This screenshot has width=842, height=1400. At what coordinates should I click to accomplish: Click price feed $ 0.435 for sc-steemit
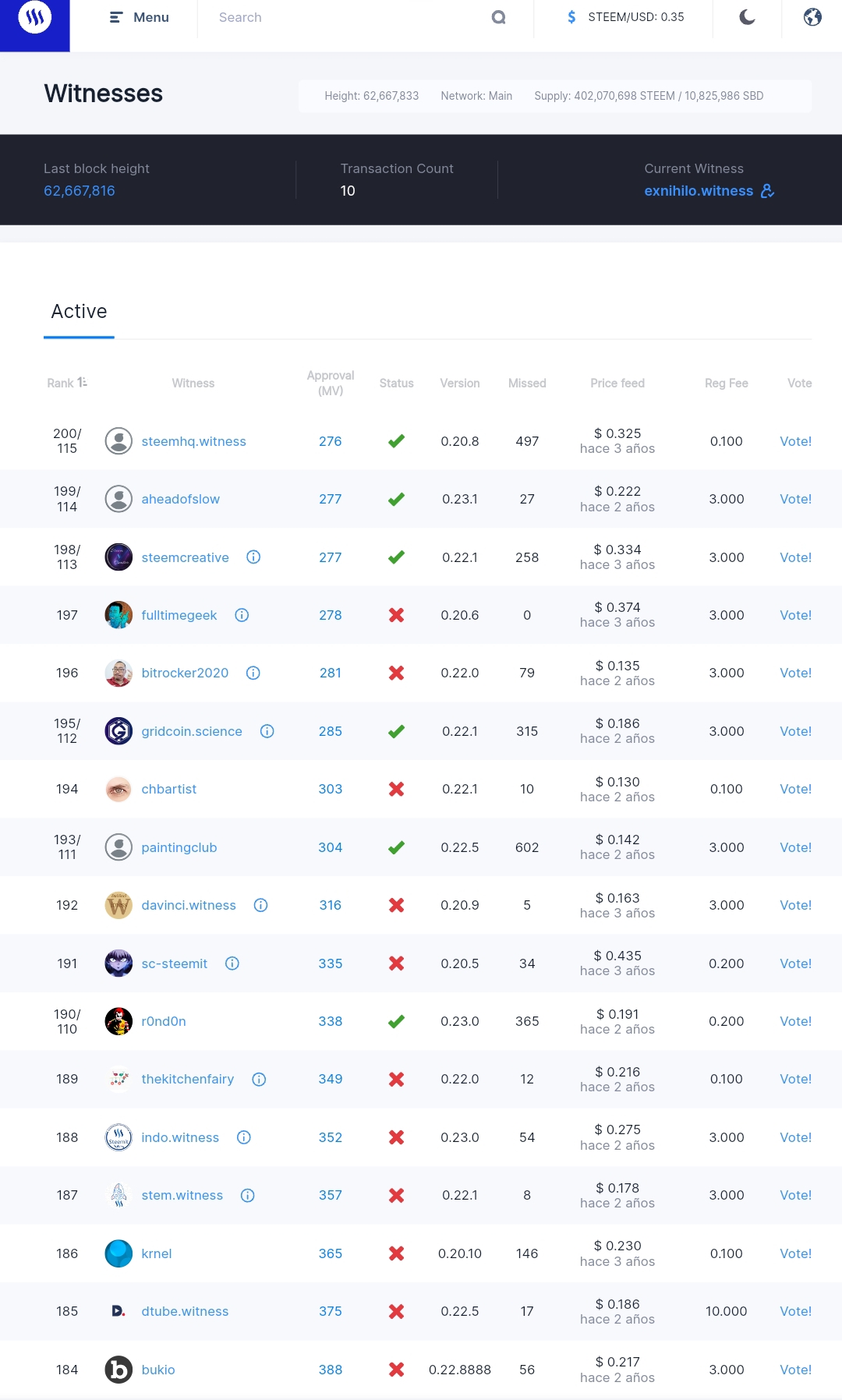[x=617, y=956]
